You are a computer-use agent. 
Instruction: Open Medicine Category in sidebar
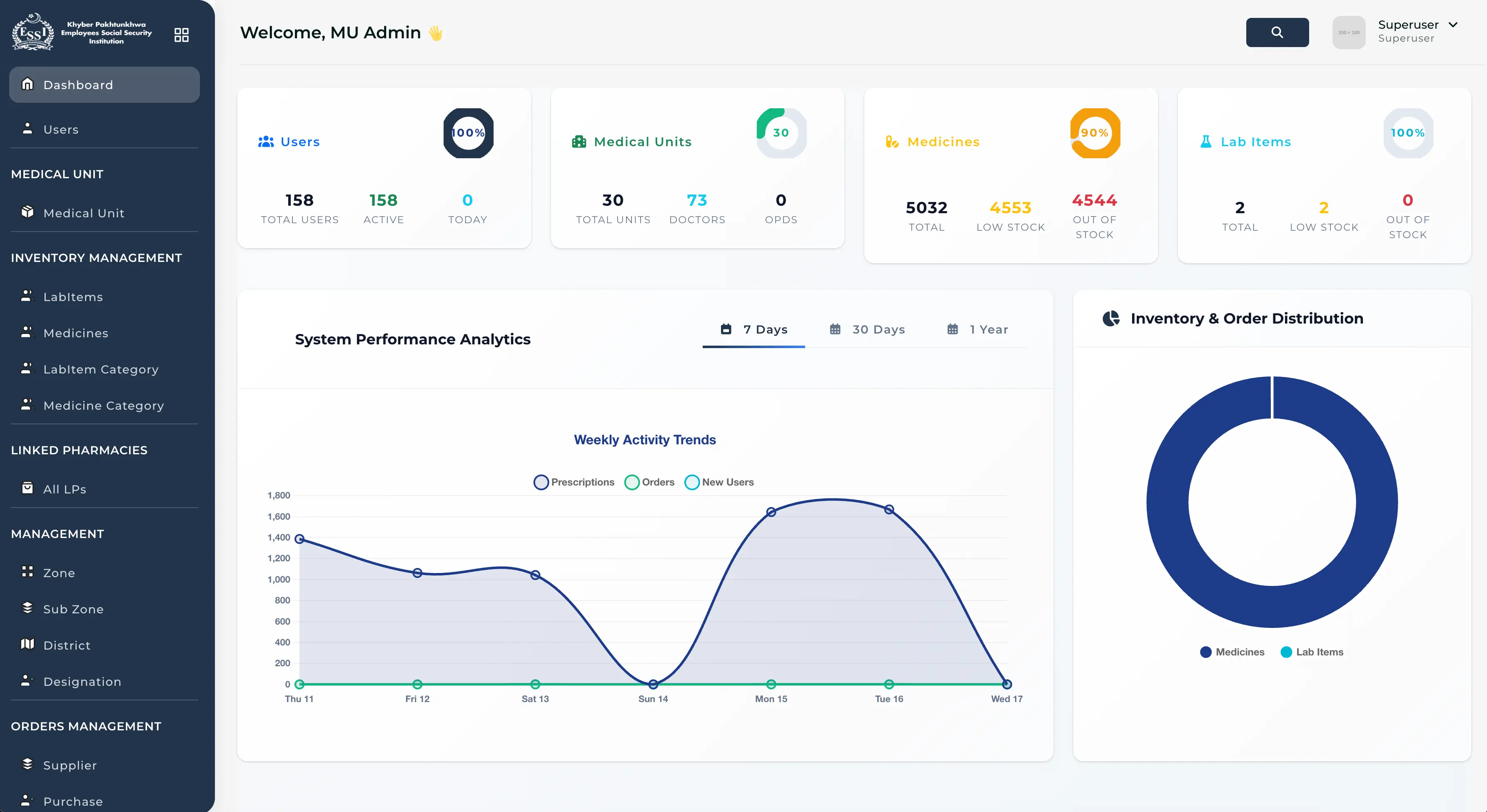pos(104,406)
